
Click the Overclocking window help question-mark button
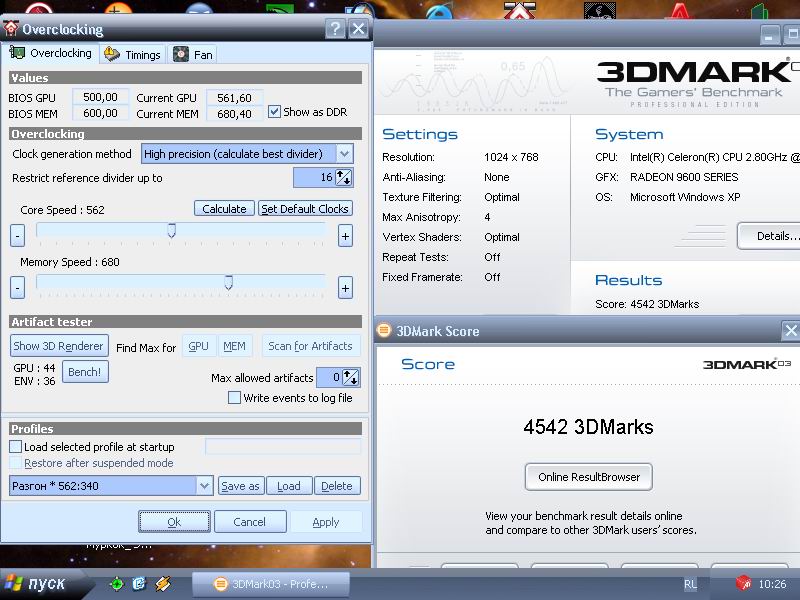(335, 29)
